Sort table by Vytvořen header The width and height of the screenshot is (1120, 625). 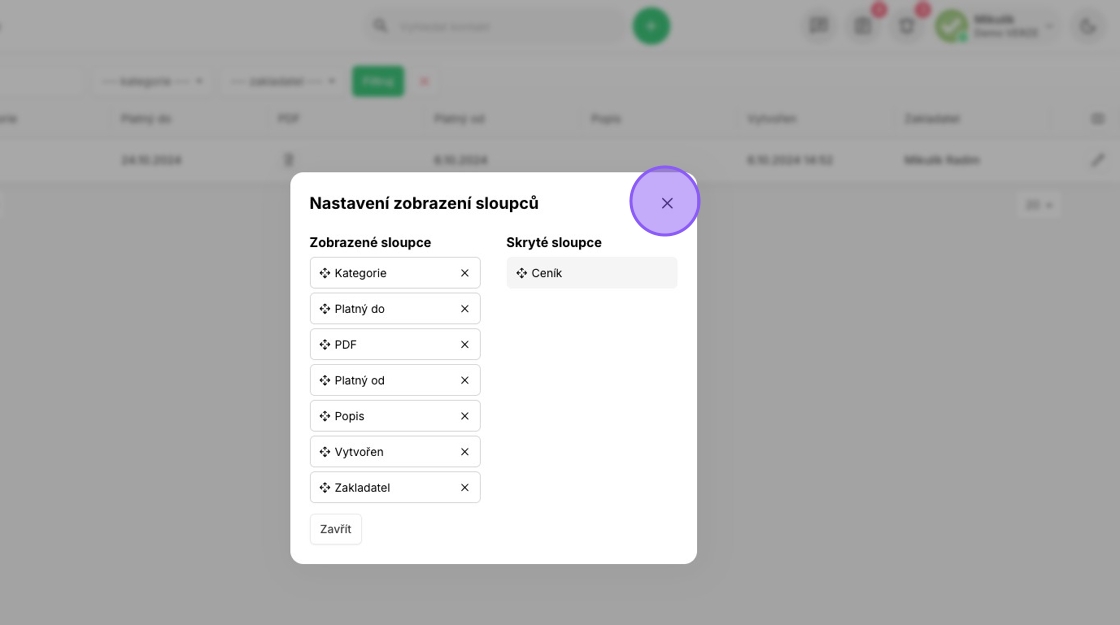[x=772, y=119]
